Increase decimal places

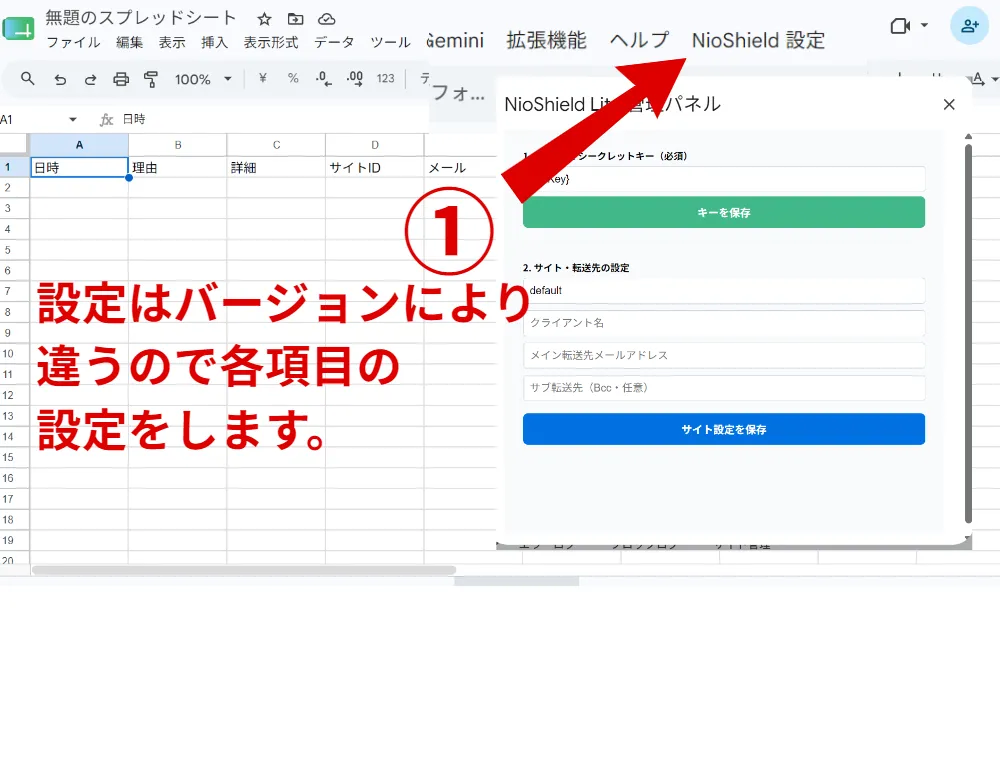355,78
